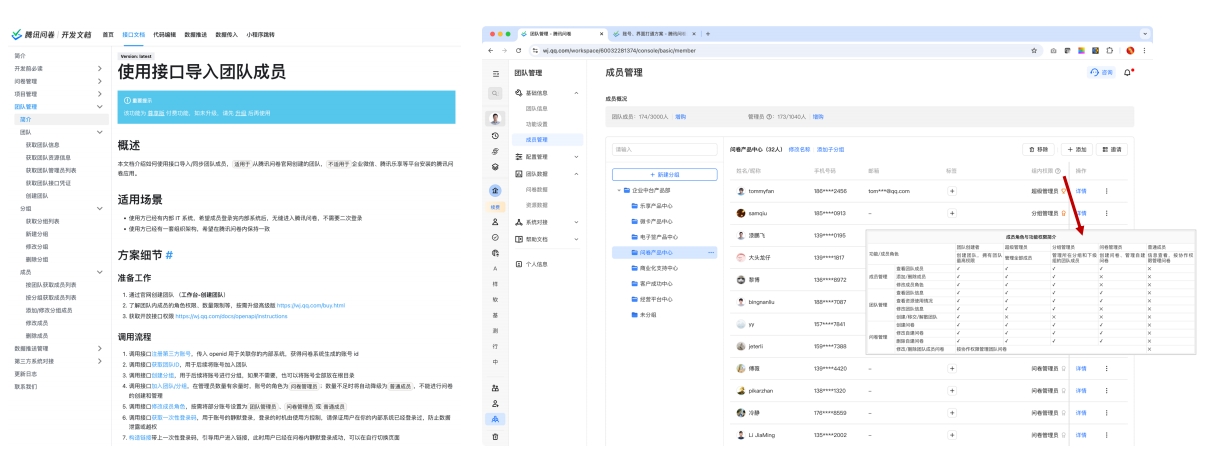The height and width of the screenshot is (461, 1205).
Task: Add a tag with plus in tommyfan row
Action: pos(951,190)
